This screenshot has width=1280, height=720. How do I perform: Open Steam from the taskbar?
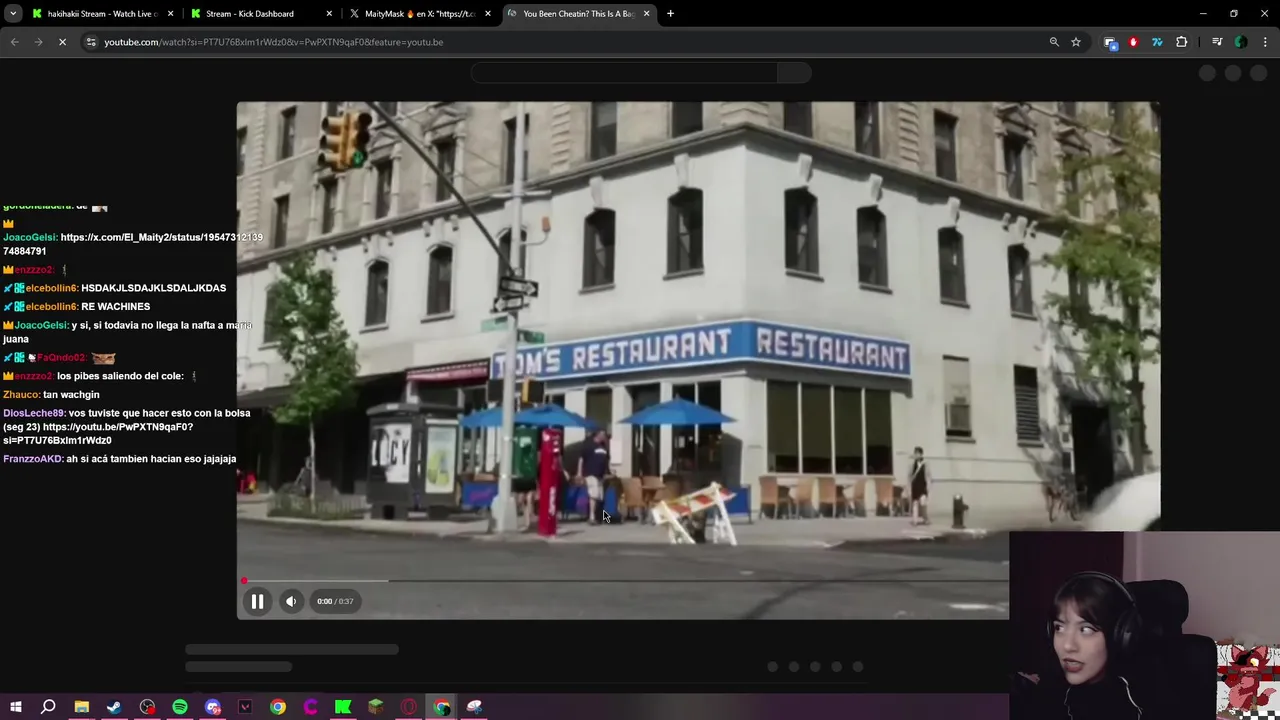point(114,707)
